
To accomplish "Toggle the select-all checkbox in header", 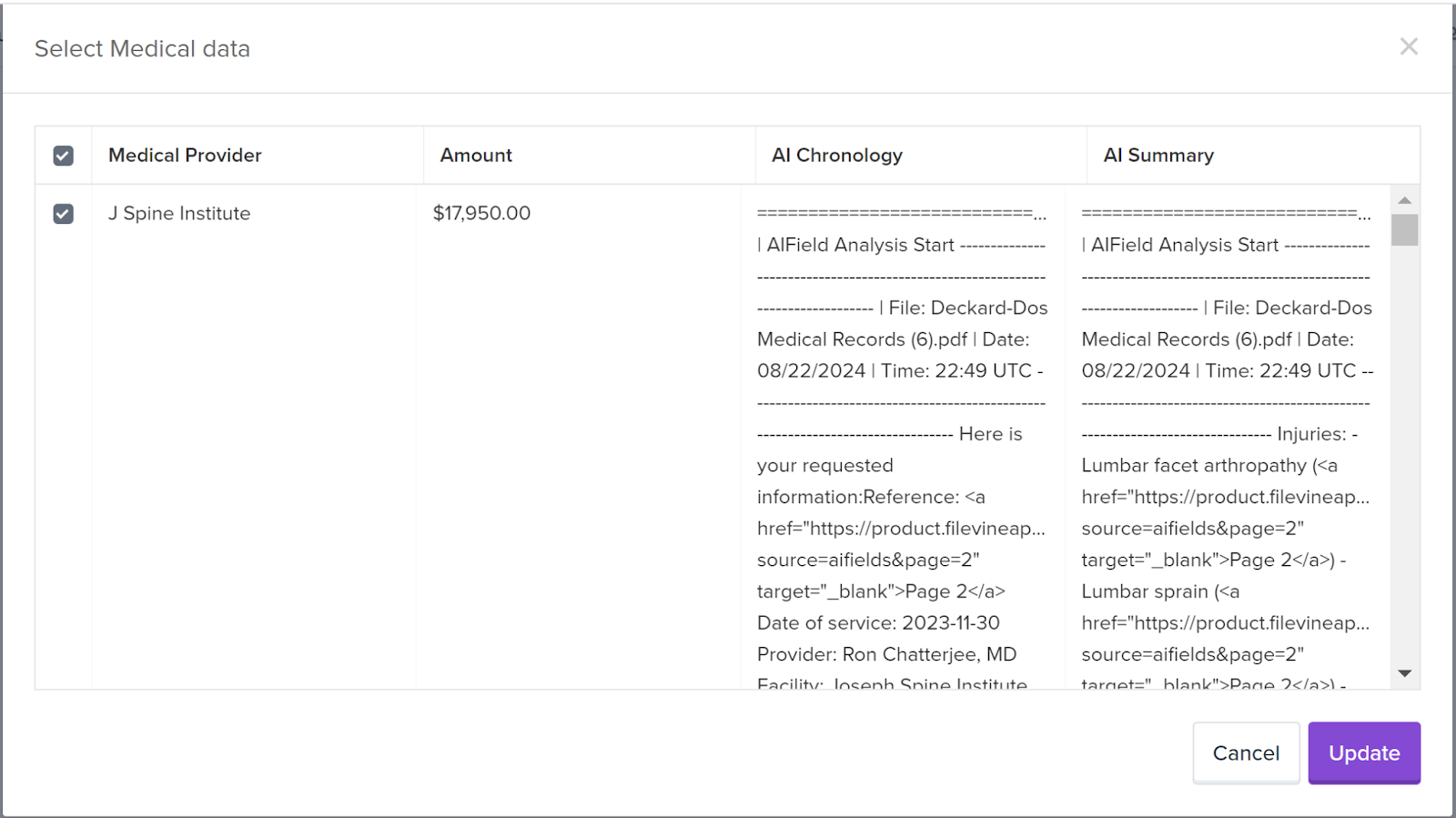I will click(x=63, y=156).
